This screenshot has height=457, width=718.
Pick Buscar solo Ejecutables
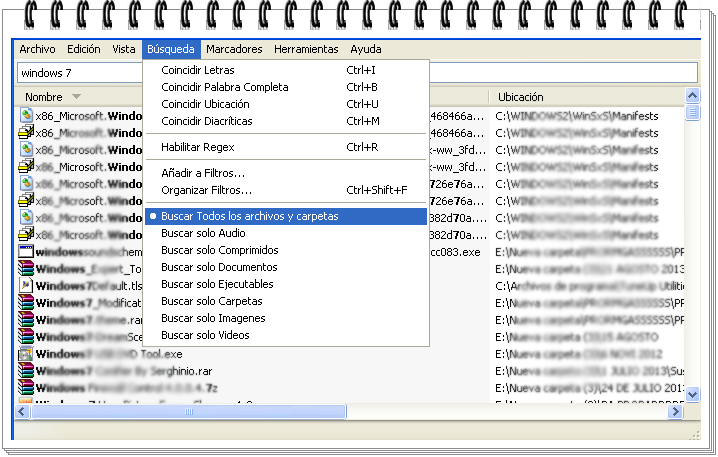click(x=286, y=284)
